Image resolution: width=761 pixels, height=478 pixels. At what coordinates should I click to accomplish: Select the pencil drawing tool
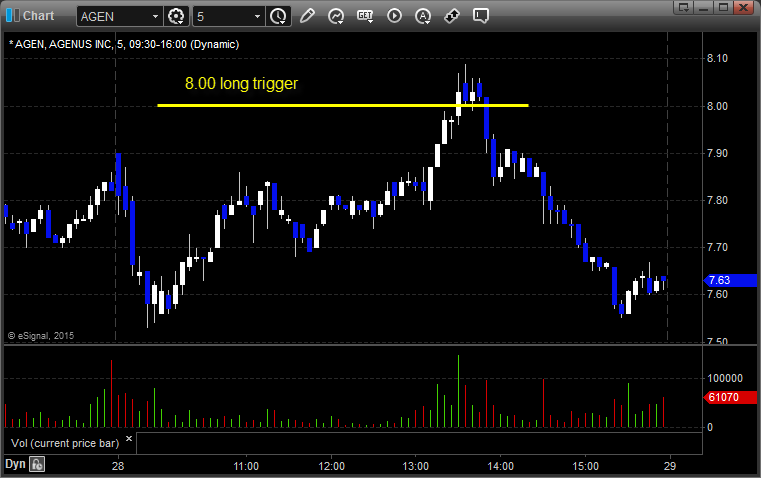tap(307, 16)
